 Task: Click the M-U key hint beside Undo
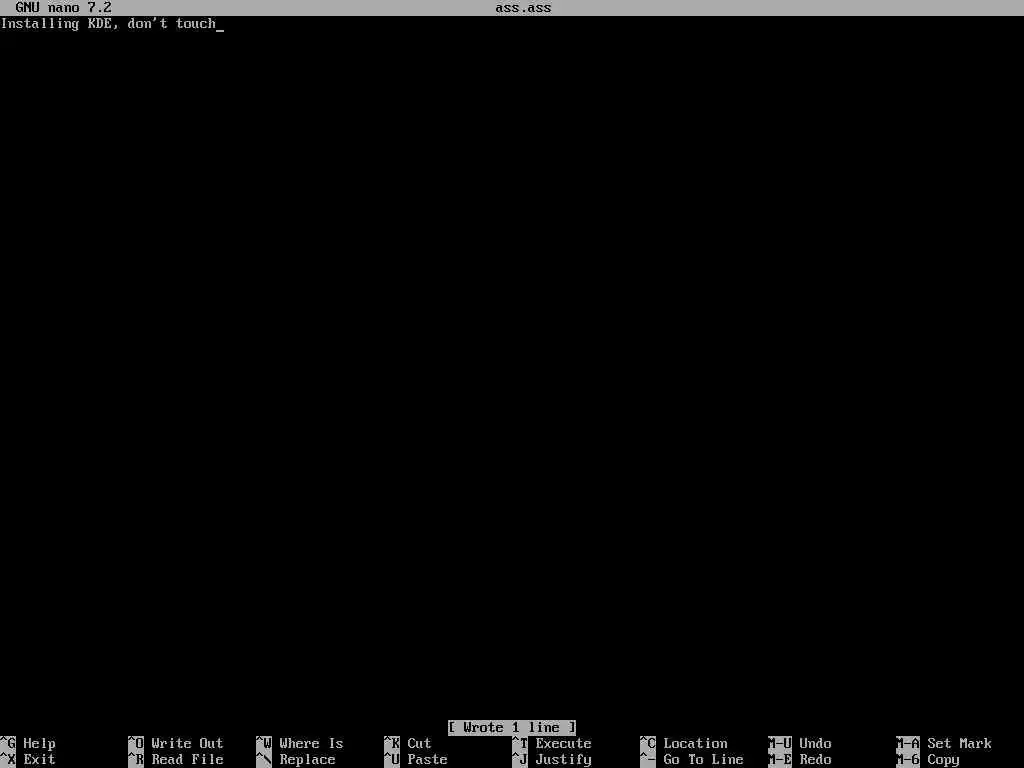(x=780, y=743)
